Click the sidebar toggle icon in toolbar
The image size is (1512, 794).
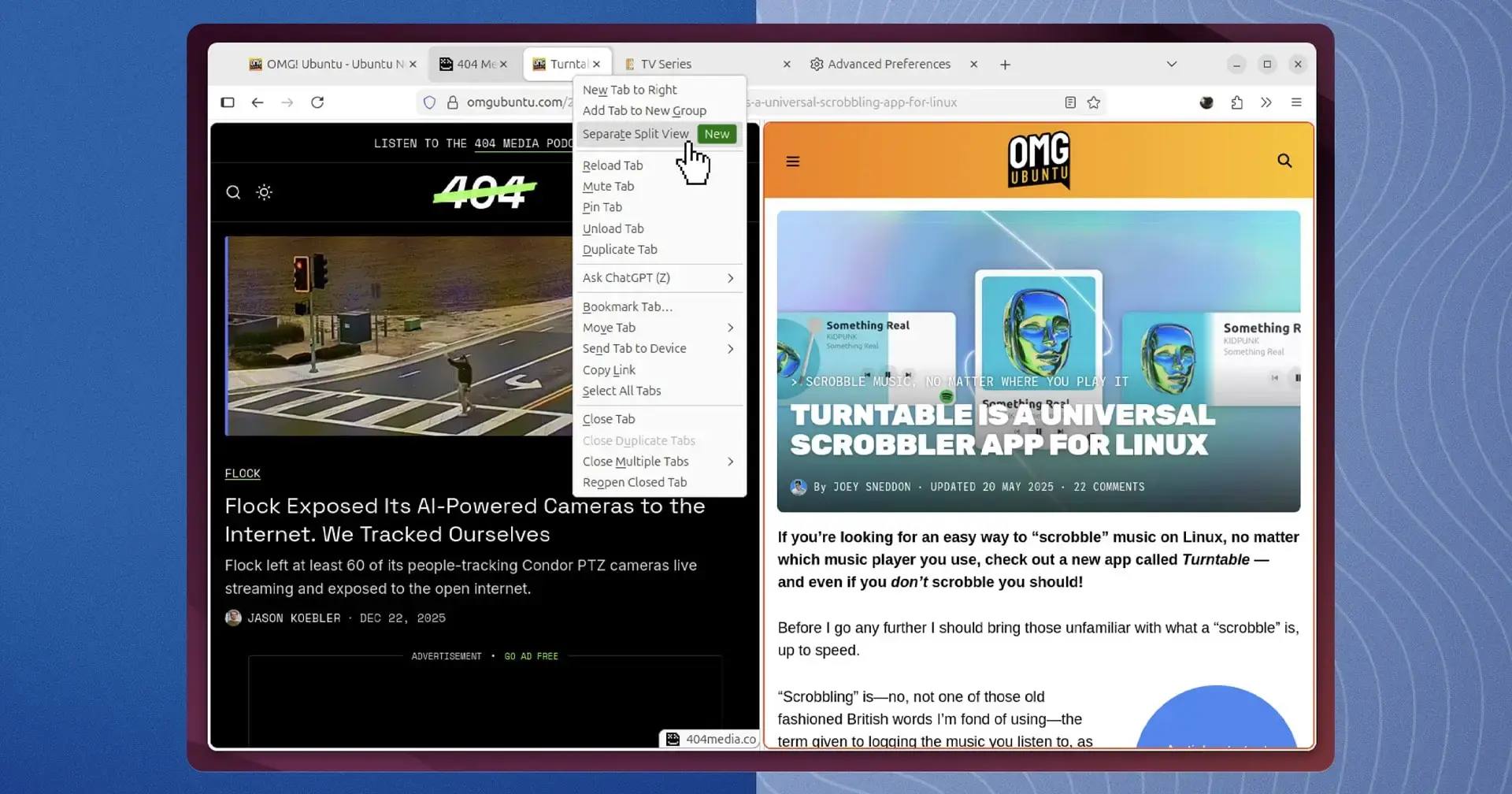point(228,102)
